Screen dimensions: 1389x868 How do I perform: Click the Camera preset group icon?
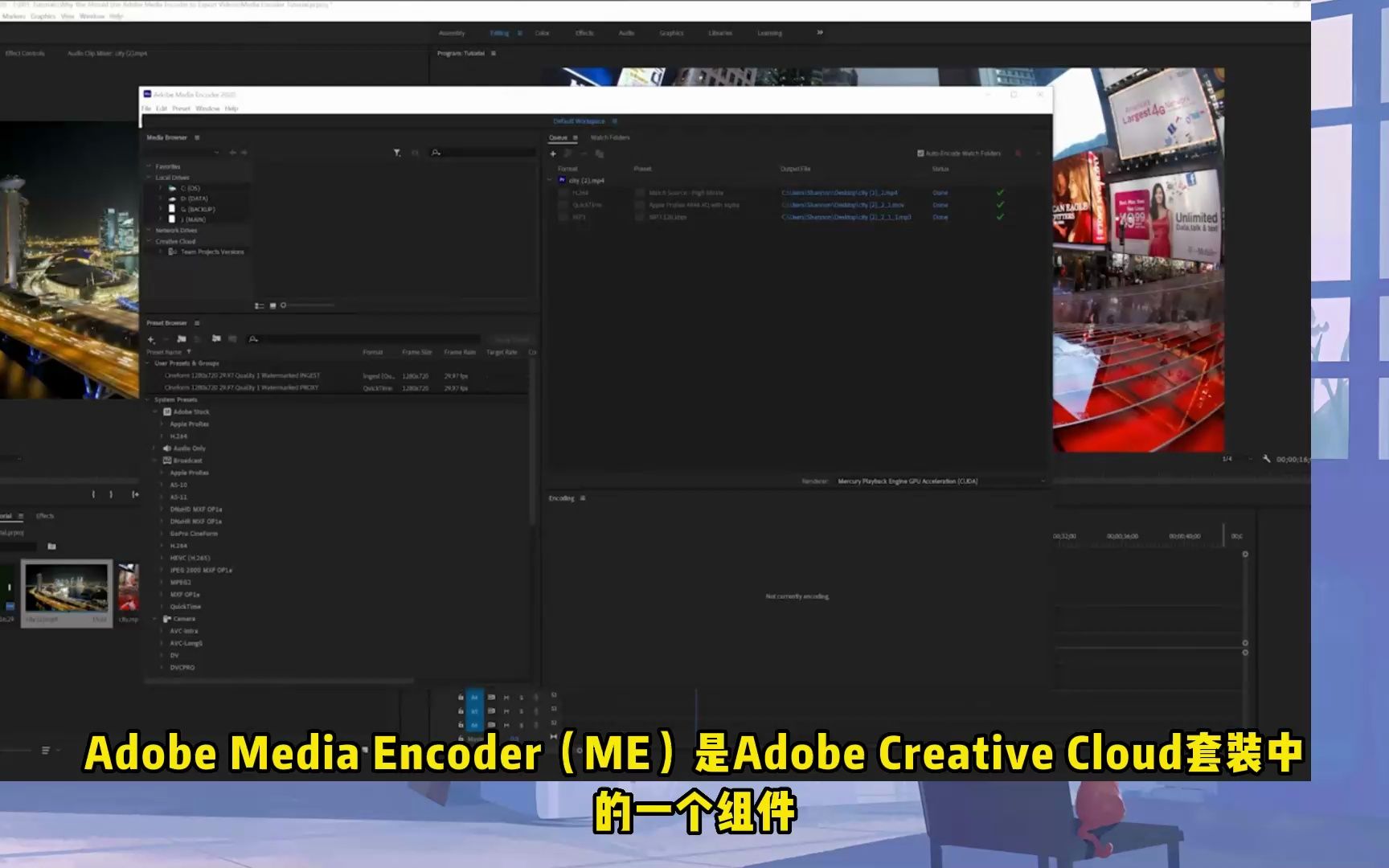167,619
